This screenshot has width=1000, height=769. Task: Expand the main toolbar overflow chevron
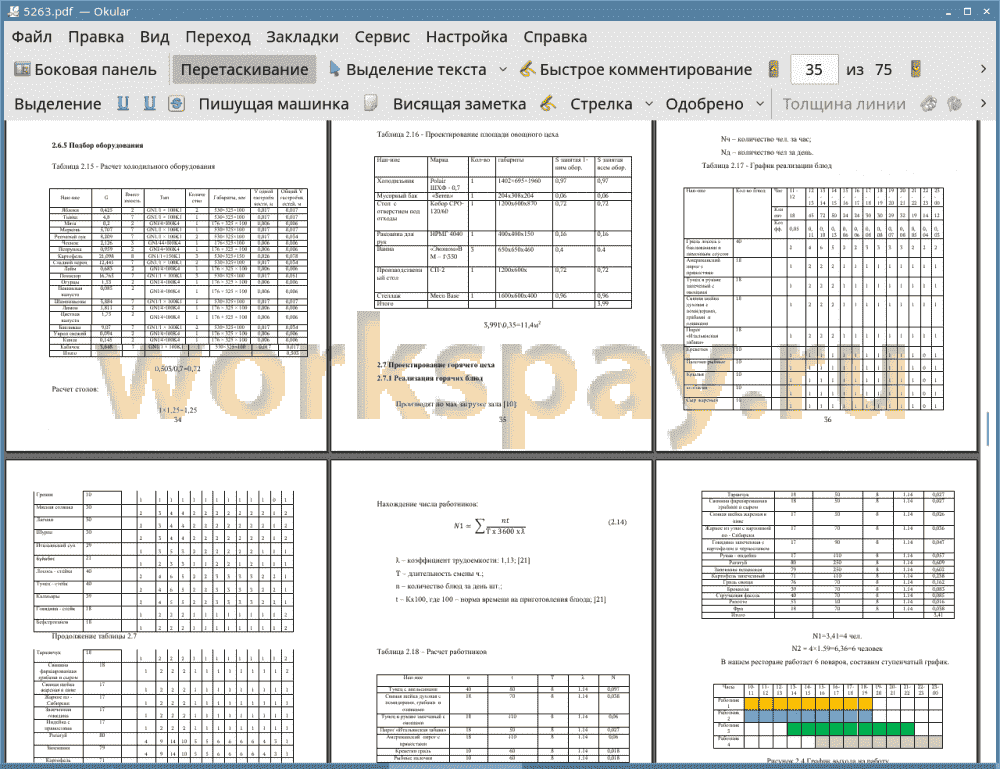click(x=983, y=69)
